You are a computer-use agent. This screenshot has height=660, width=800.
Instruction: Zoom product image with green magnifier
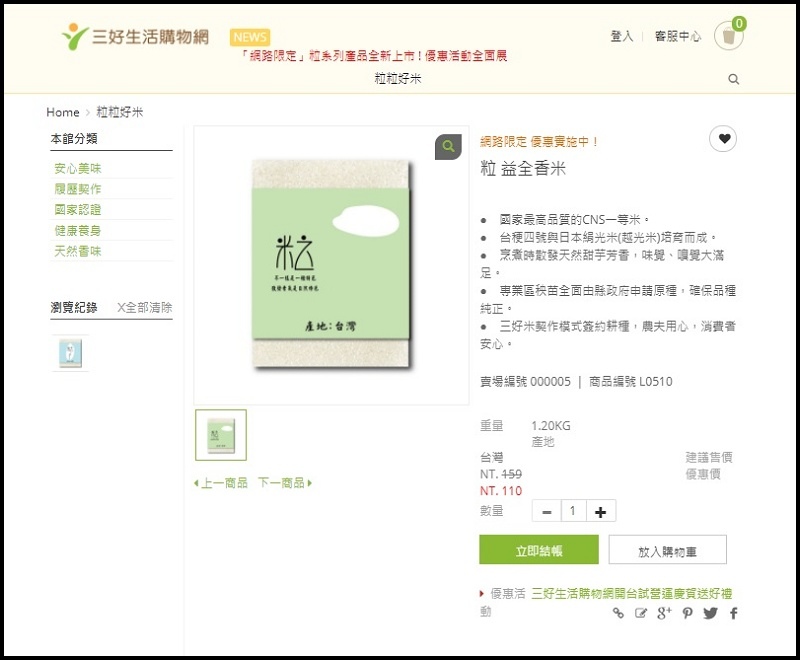click(x=448, y=146)
